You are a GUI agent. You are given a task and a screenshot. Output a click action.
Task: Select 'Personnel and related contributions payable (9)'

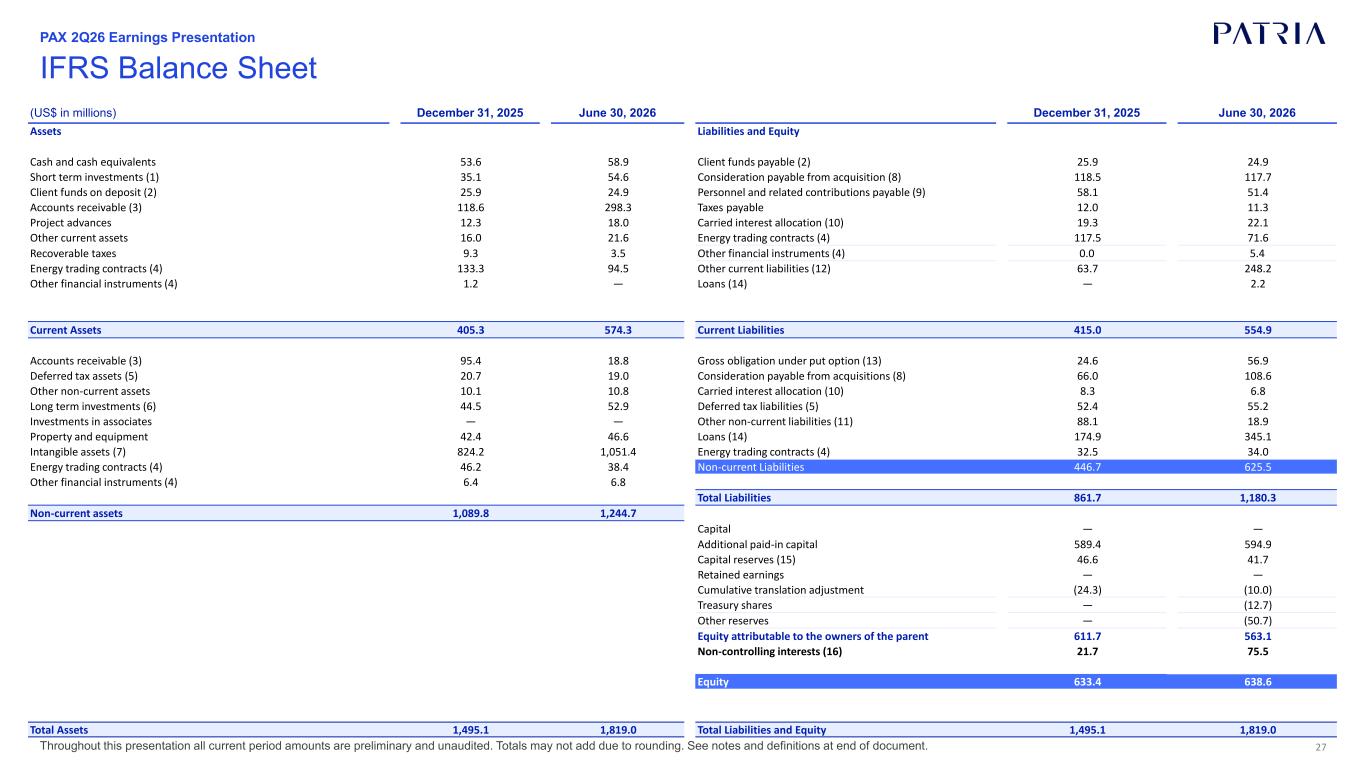point(811,192)
